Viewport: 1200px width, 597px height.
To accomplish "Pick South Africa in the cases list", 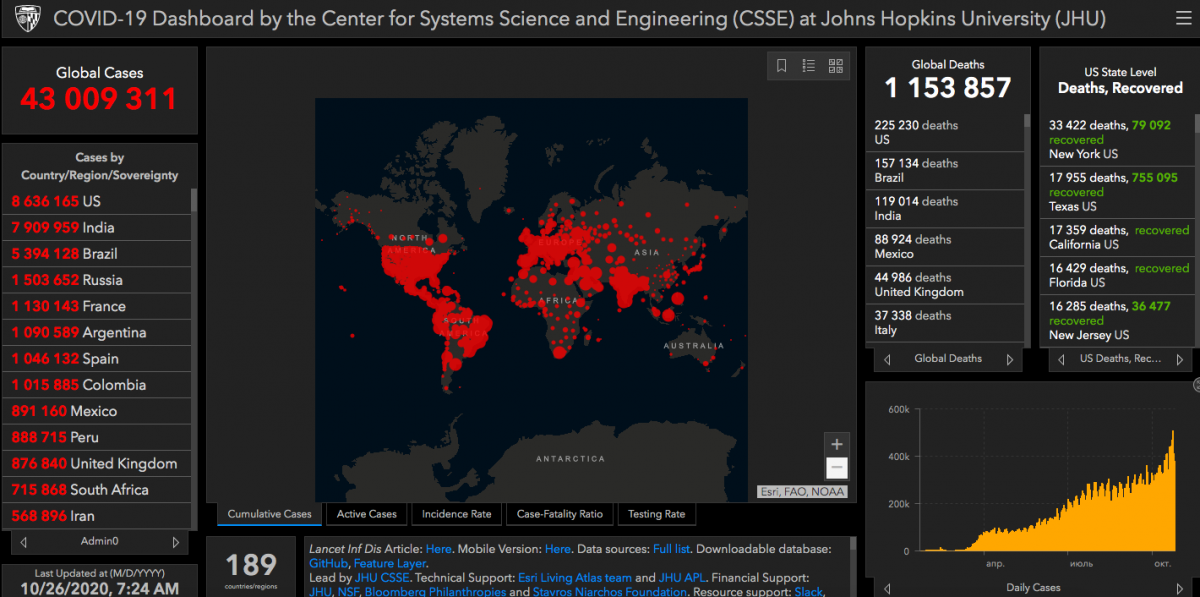I will (x=97, y=490).
